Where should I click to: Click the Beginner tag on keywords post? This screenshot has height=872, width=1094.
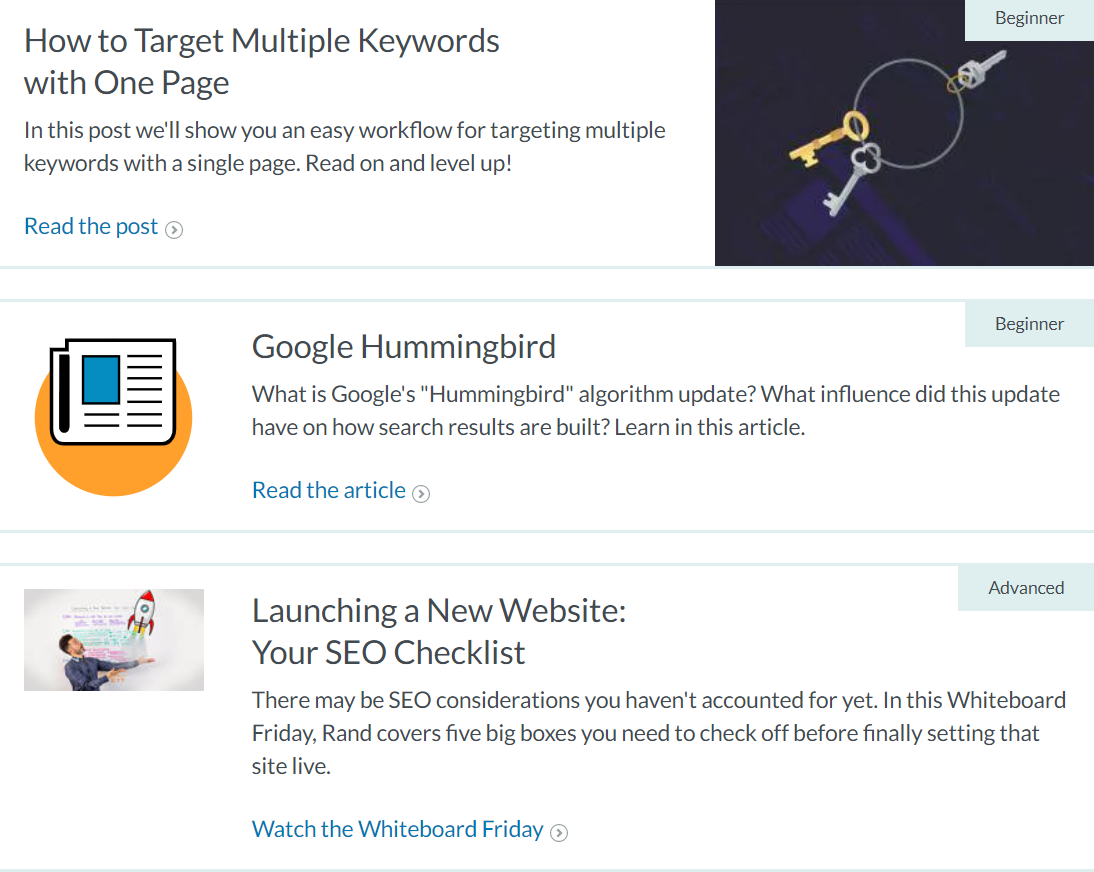(x=1029, y=19)
